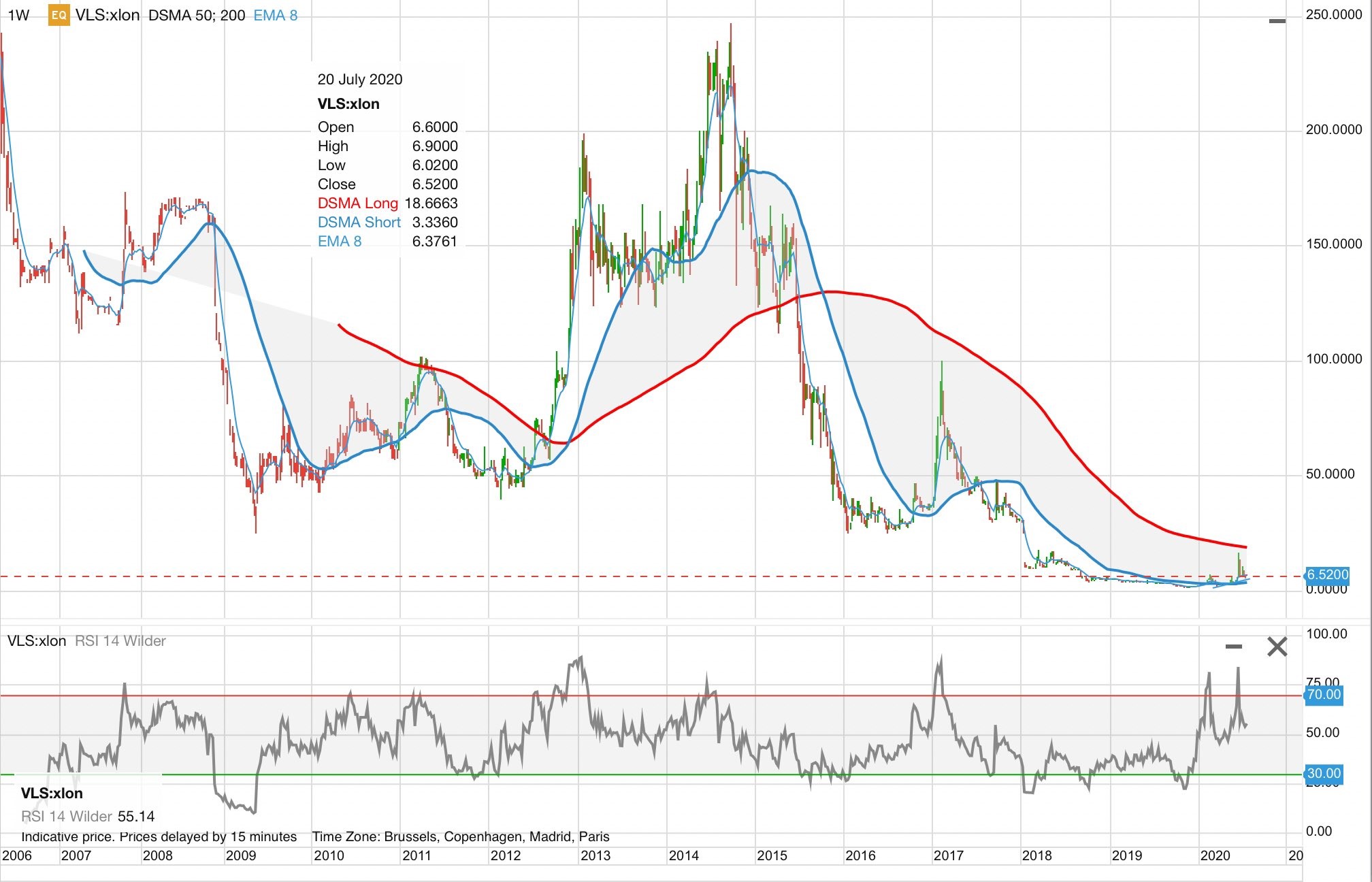Change the 1W timeframe selector
Viewport: 1372px width, 882px height.
click(18, 15)
